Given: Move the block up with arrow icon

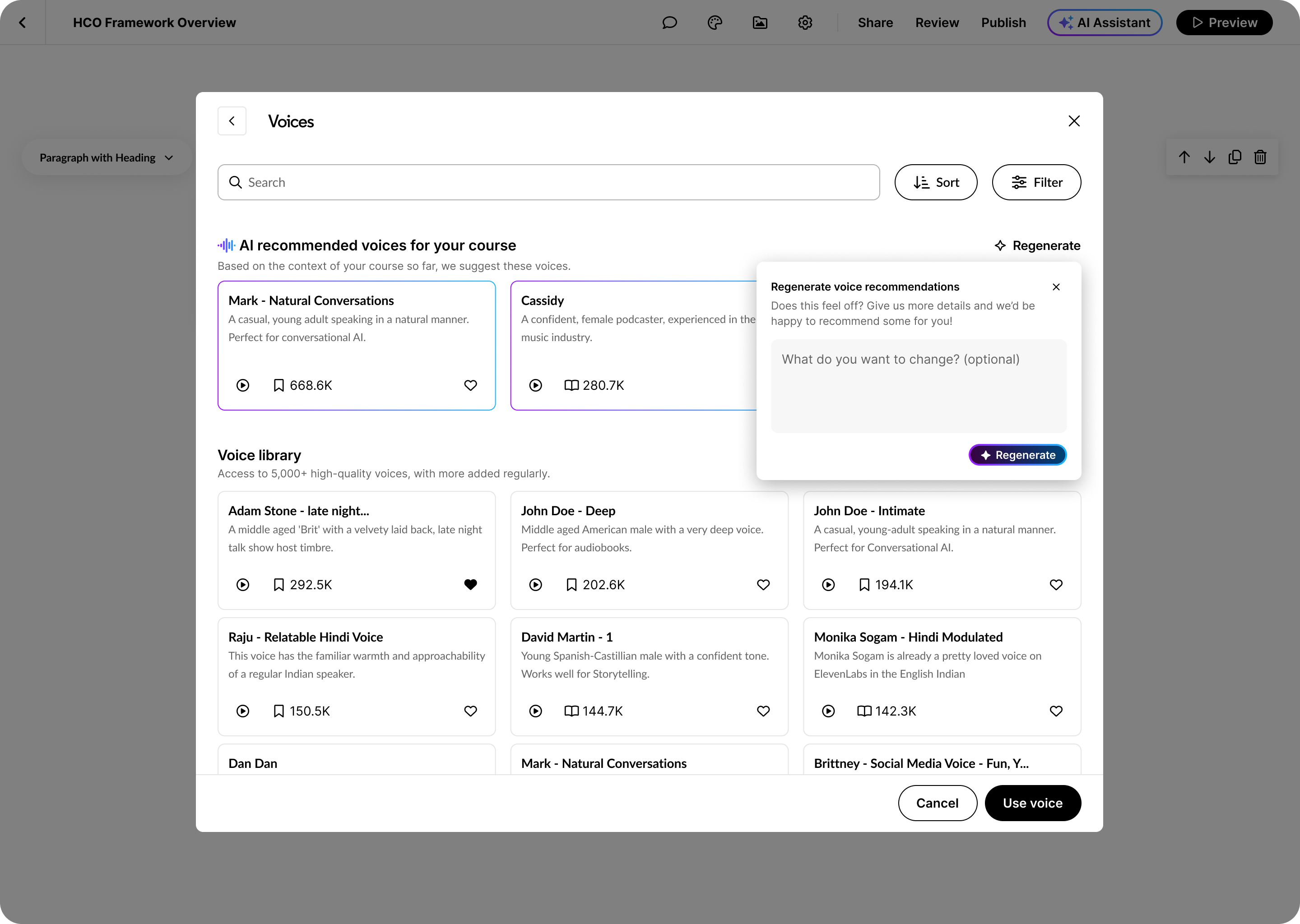Looking at the screenshot, I should click(x=1184, y=157).
